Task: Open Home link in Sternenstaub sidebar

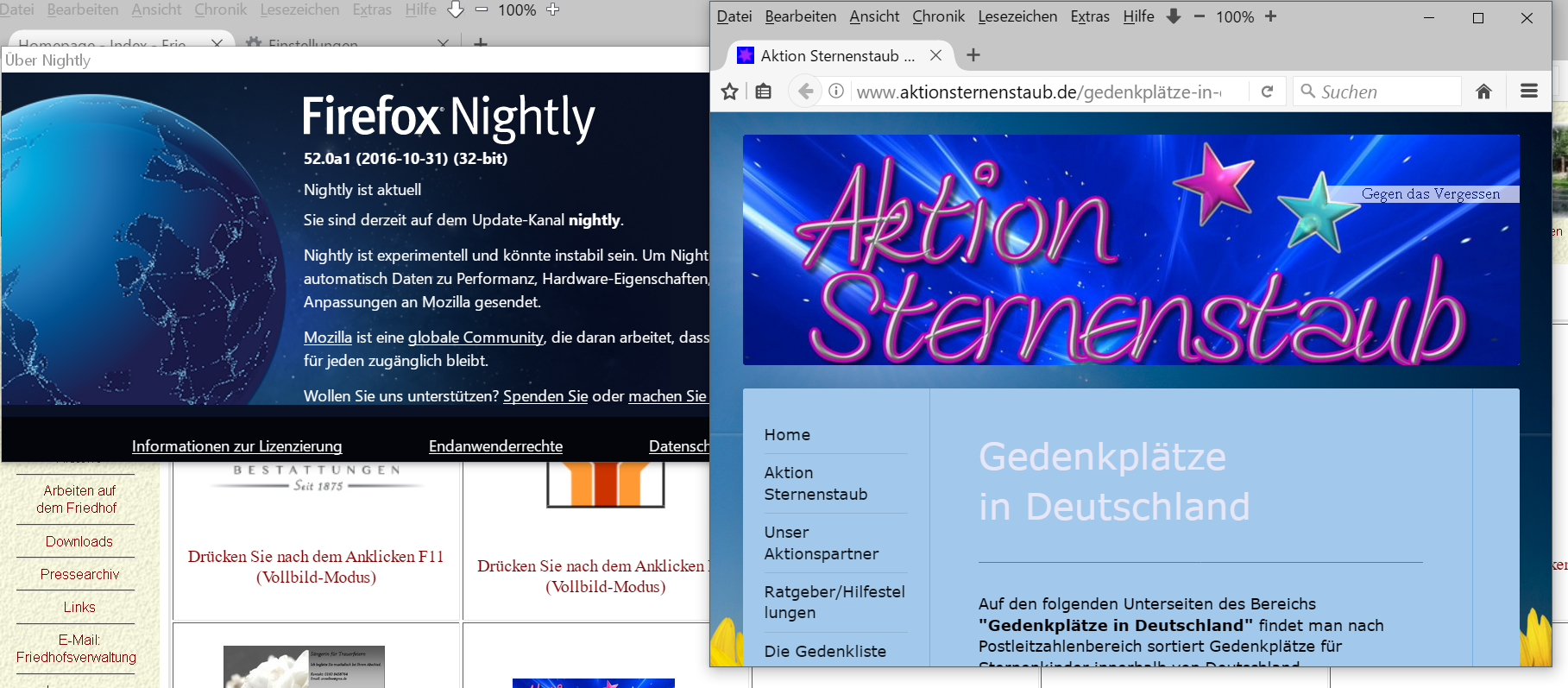Action: coord(787,435)
